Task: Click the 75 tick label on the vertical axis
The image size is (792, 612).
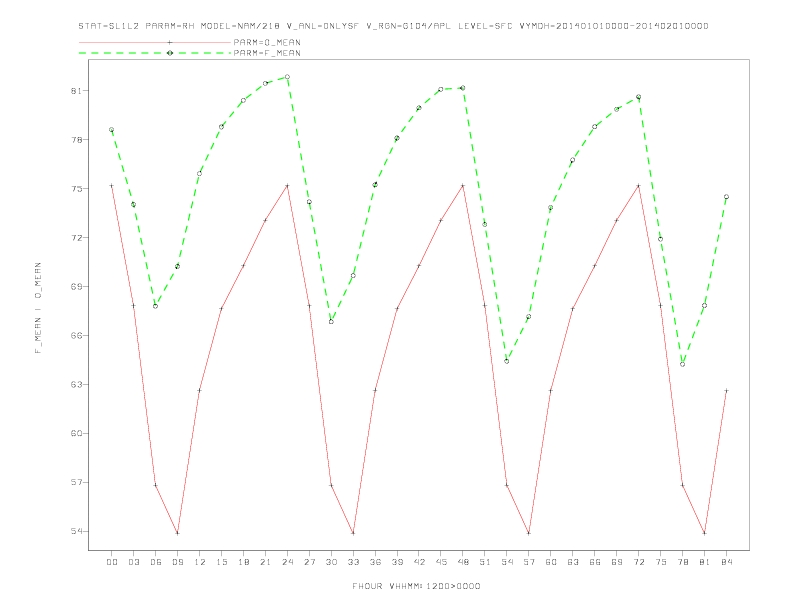Action: pyautogui.click(x=76, y=189)
